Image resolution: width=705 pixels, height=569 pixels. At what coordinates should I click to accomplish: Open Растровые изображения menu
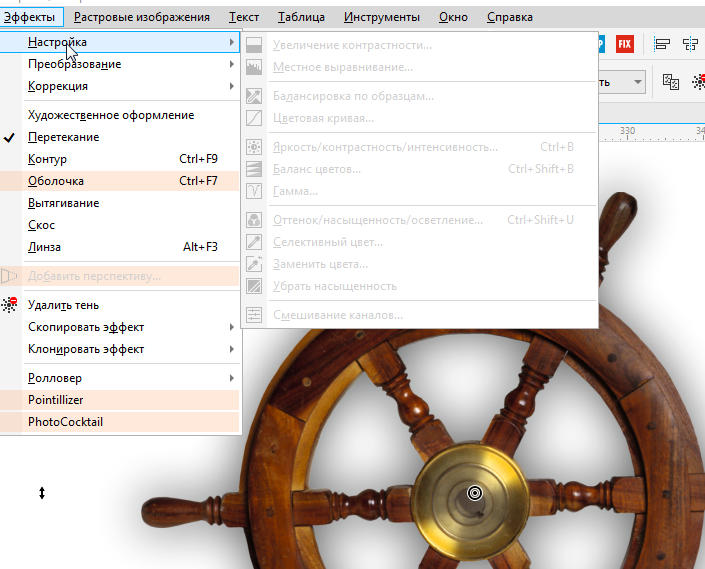point(142,17)
